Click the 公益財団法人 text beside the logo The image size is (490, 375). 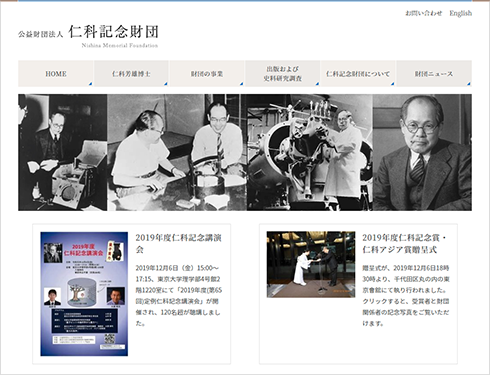pos(40,34)
